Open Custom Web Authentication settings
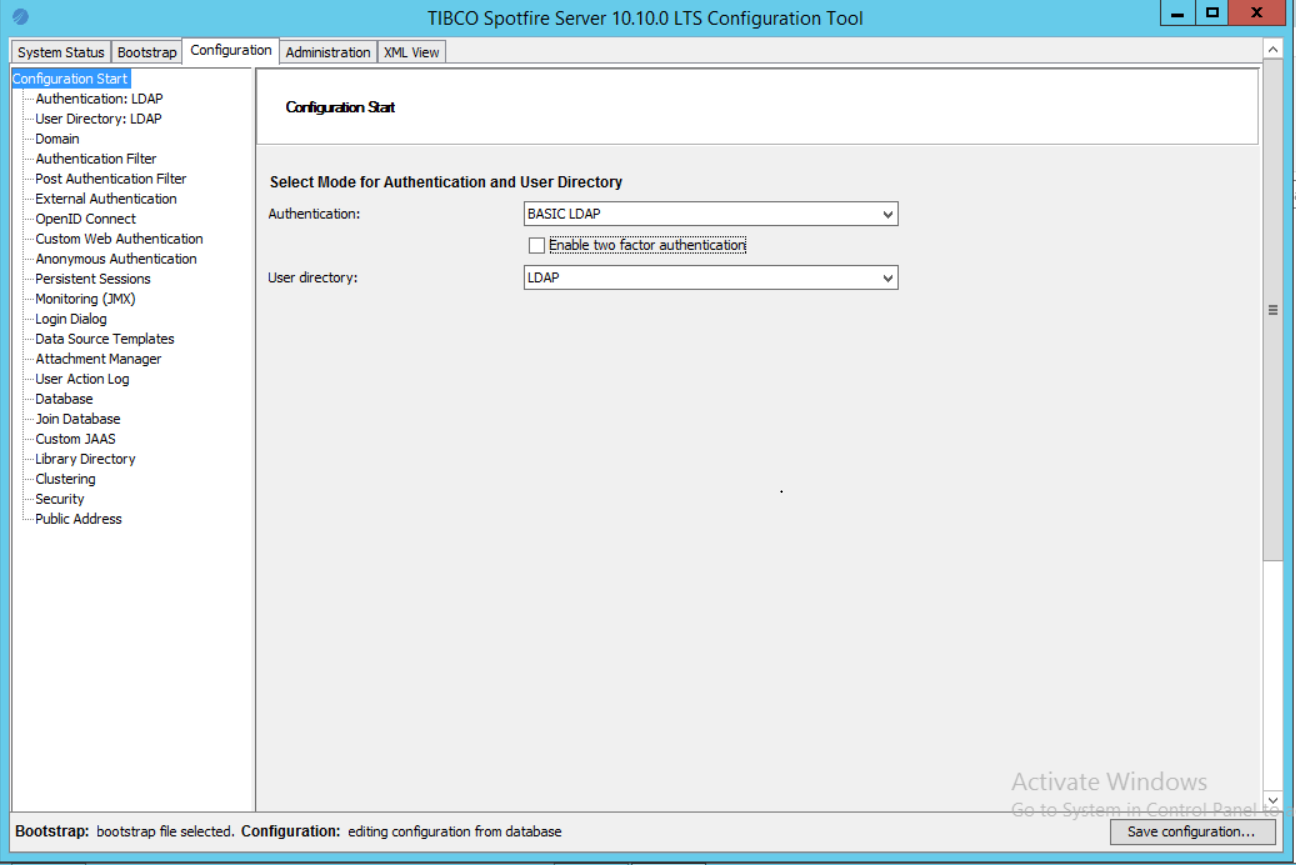 click(x=119, y=239)
